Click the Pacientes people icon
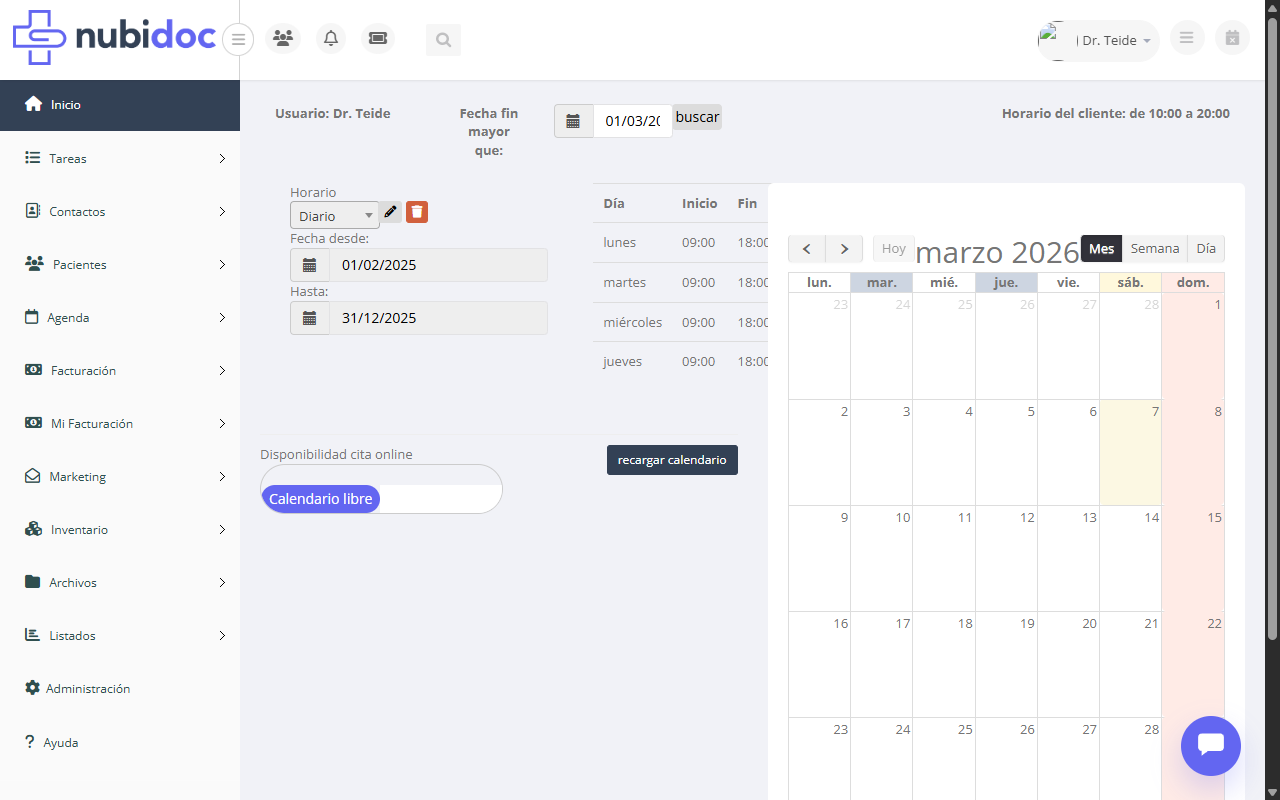The width and height of the screenshot is (1280, 800). 34,264
